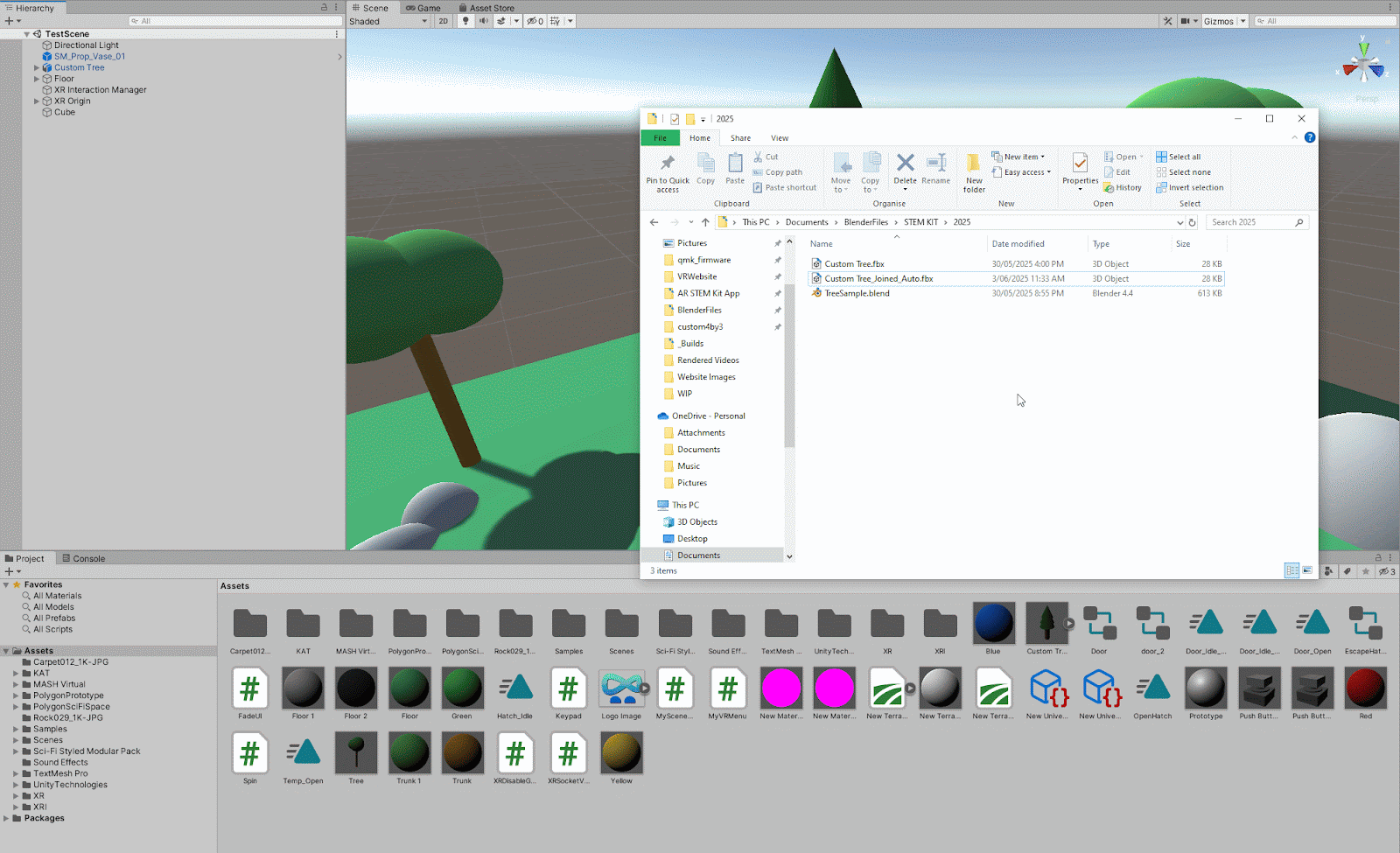Select the MyVRMenu script asset

coord(727,694)
